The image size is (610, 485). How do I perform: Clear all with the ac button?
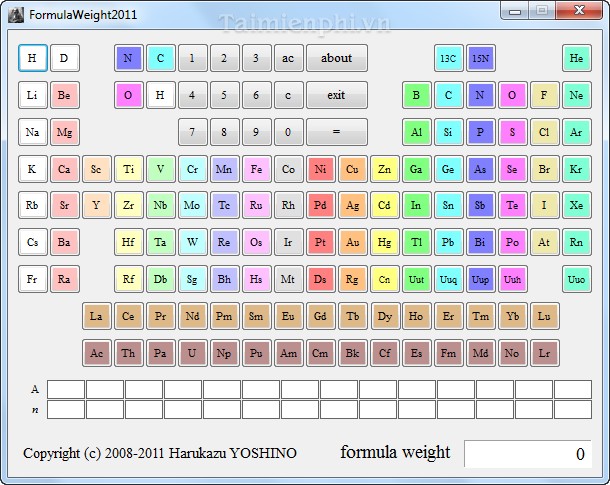pyautogui.click(x=288, y=58)
